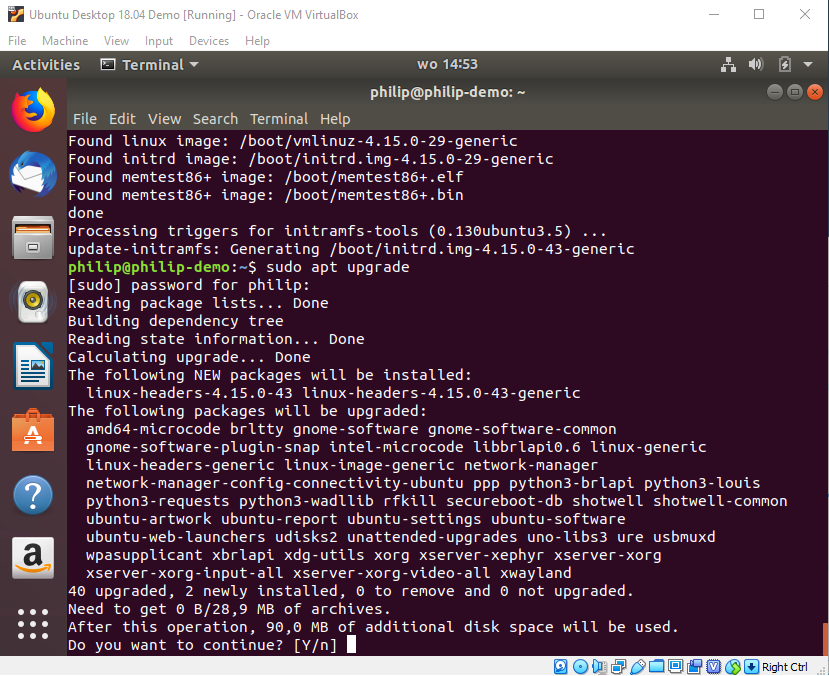Click the Right Ctrl host key label
Viewport: 829px width, 676px height.
pos(785,667)
